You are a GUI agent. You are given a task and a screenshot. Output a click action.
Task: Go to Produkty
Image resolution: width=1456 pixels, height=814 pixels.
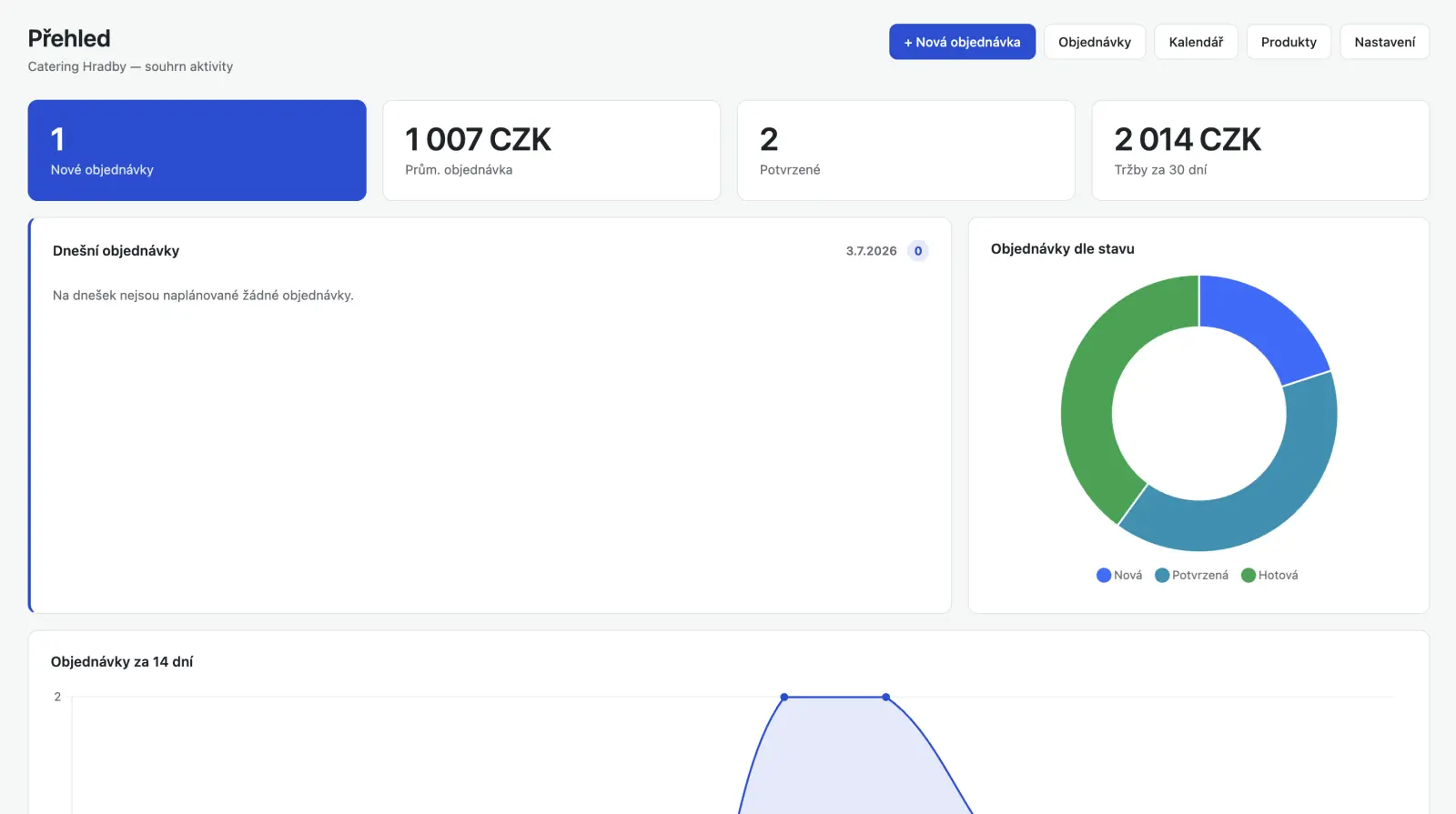(1289, 42)
